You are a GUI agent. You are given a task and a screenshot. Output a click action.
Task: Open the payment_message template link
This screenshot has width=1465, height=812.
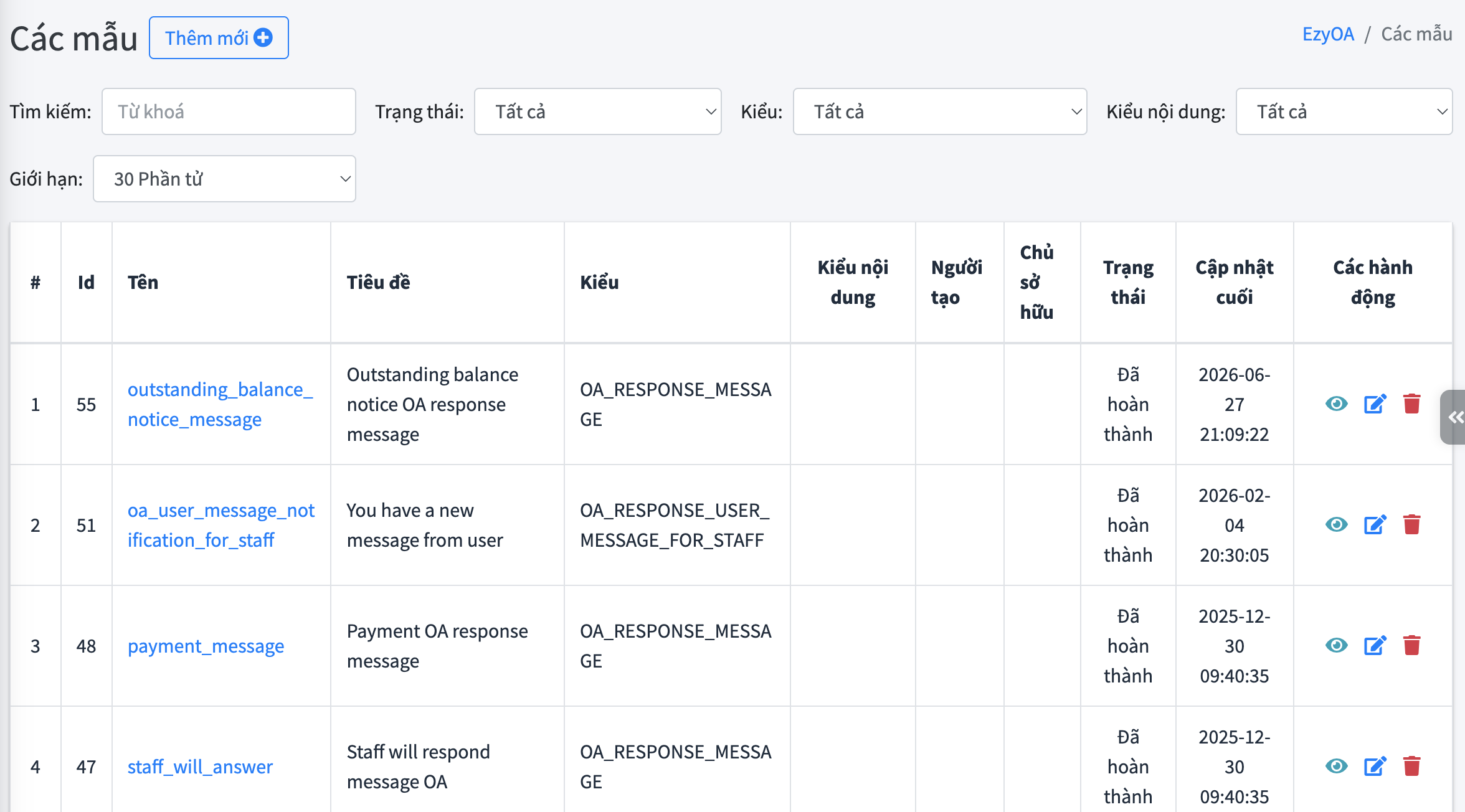tap(206, 646)
